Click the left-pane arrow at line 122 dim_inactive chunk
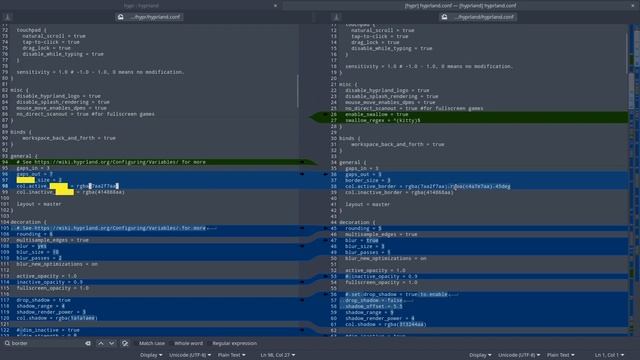This screenshot has height=360, width=640. (302, 330)
